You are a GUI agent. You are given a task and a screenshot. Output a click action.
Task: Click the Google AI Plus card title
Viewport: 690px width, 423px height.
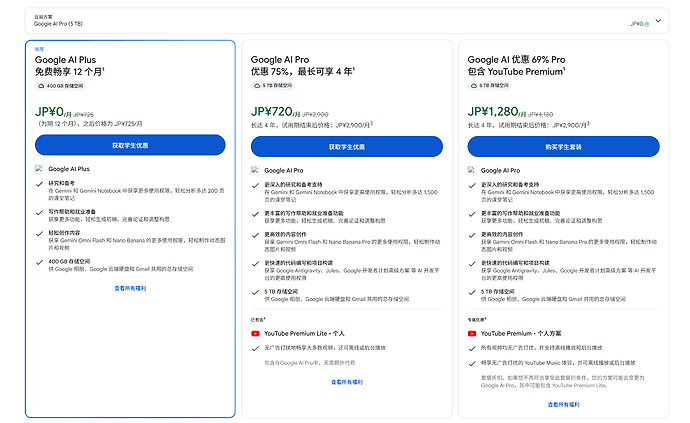click(x=65, y=60)
